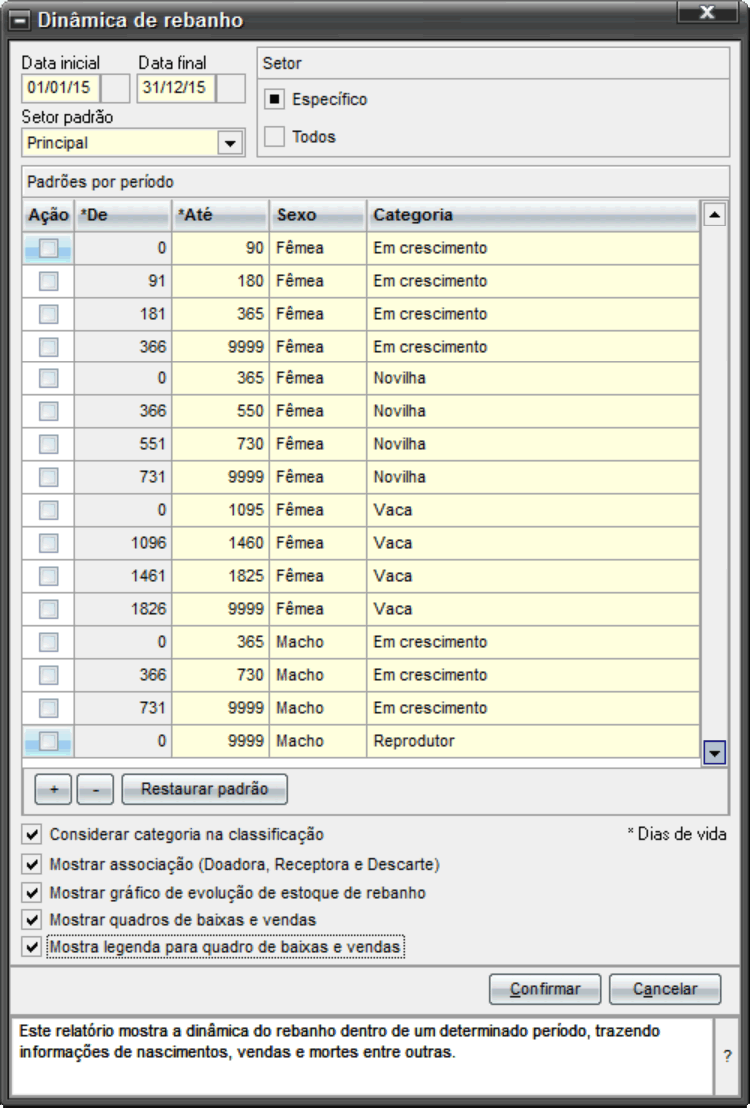Select Até cell with value 180
Image resolution: width=750 pixels, height=1108 pixels.
221,281
